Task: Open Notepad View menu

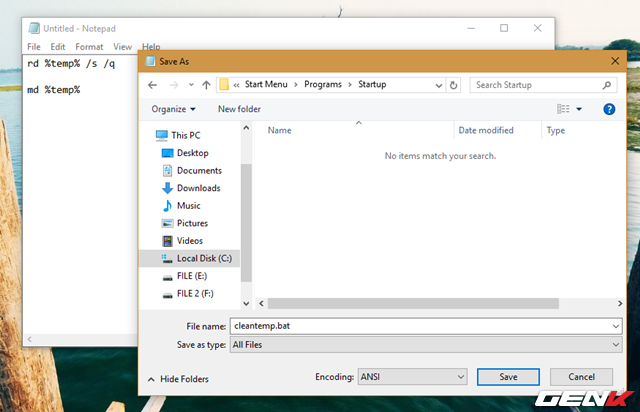Action: click(122, 47)
